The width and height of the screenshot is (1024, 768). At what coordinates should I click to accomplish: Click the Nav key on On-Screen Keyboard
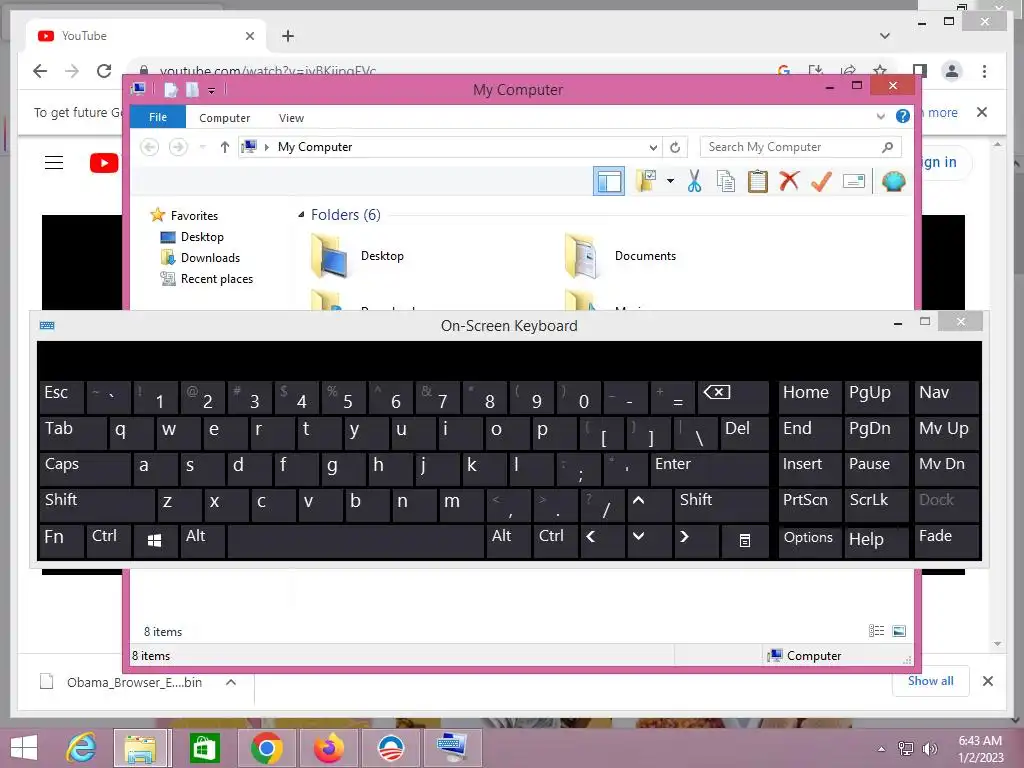[x=946, y=398]
